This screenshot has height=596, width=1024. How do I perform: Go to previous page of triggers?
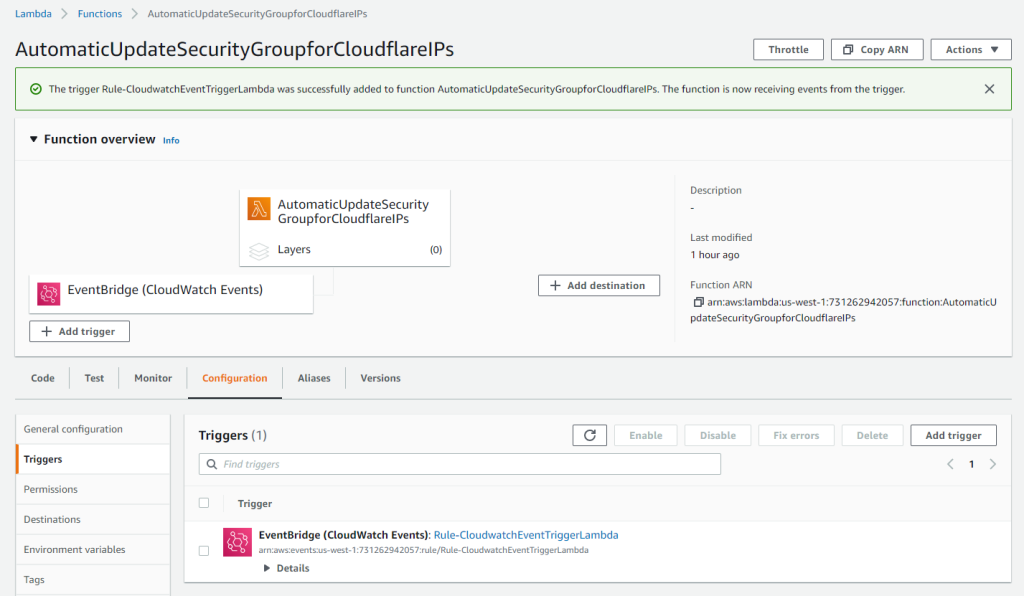pyautogui.click(x=950, y=464)
